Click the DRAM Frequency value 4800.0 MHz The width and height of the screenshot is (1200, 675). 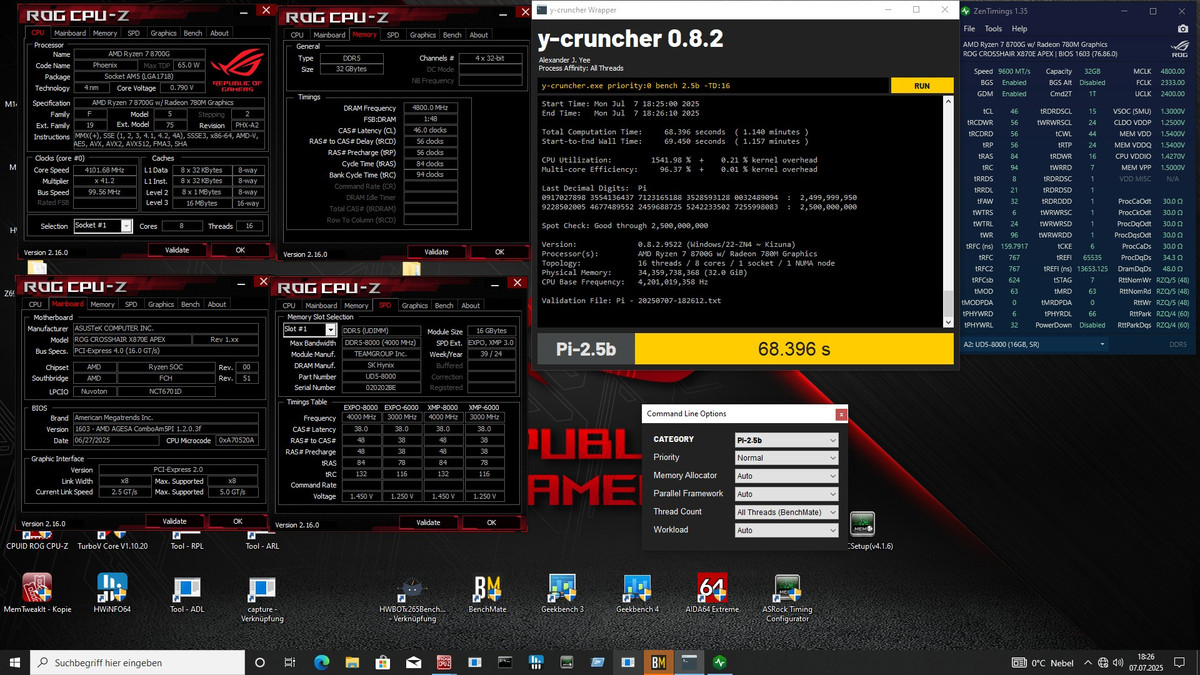[429, 107]
